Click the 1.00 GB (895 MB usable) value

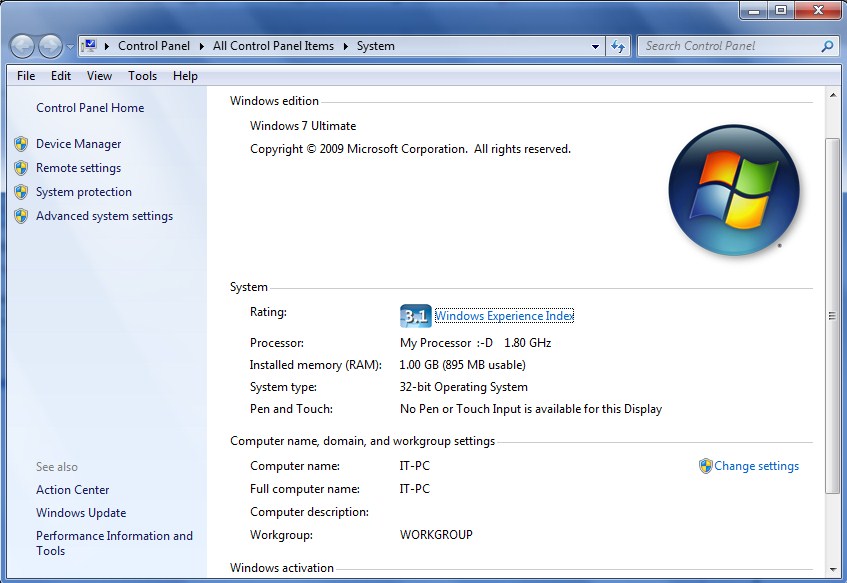[462, 365]
